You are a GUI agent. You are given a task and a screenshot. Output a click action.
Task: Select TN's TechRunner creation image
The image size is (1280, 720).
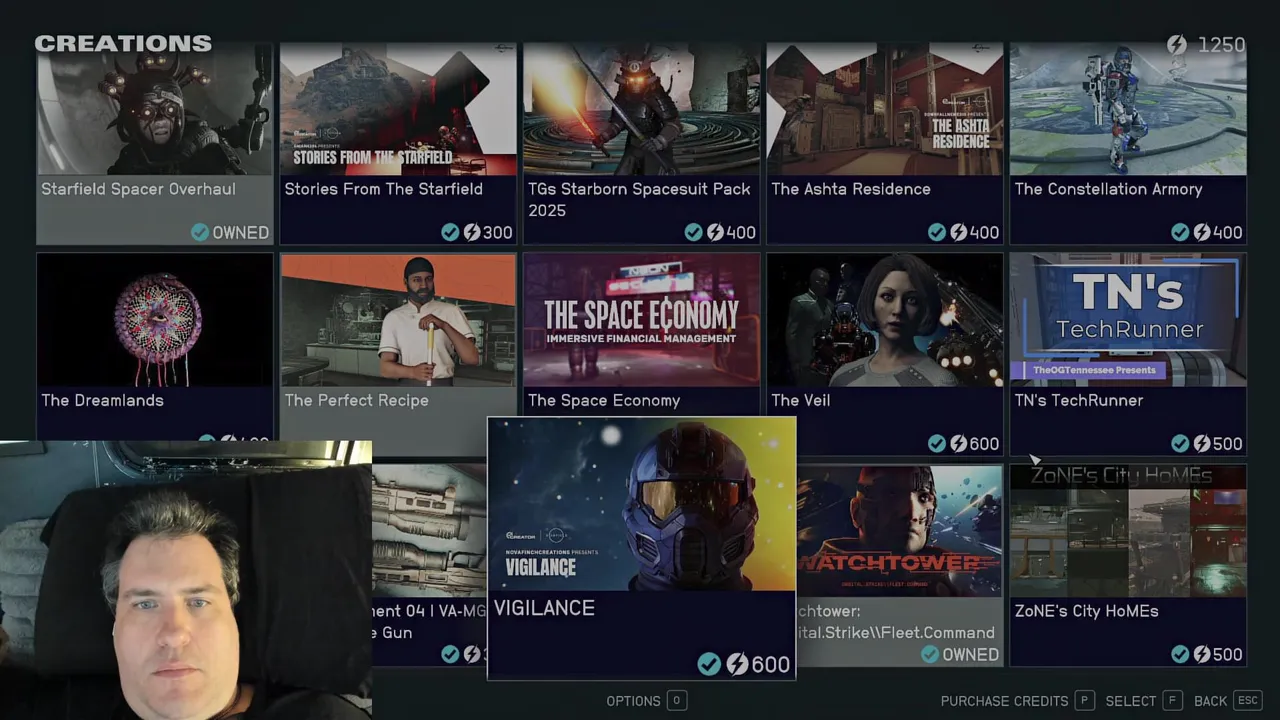click(x=1128, y=320)
